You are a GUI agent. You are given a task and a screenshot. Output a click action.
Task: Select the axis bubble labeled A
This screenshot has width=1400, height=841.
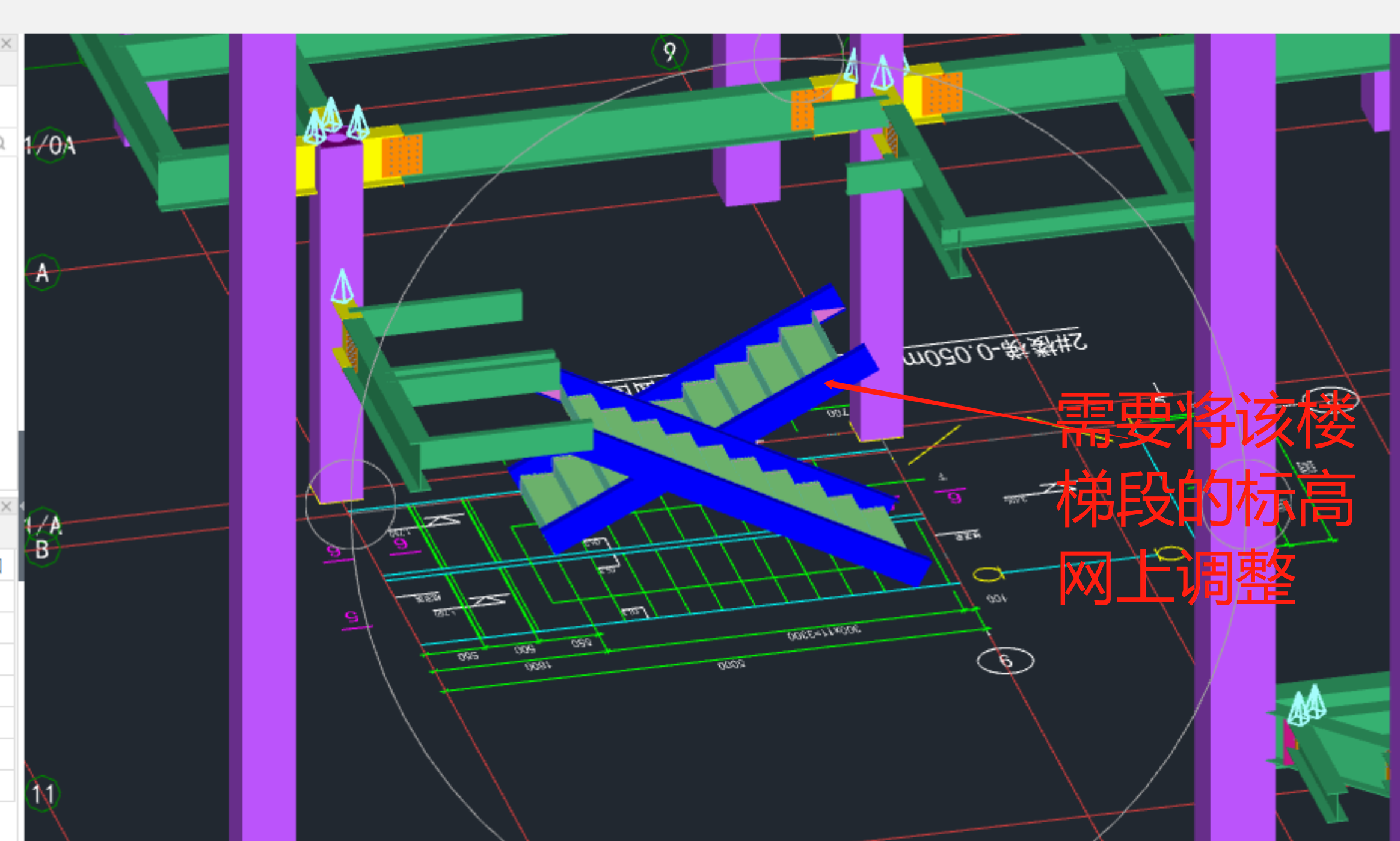pos(43,273)
